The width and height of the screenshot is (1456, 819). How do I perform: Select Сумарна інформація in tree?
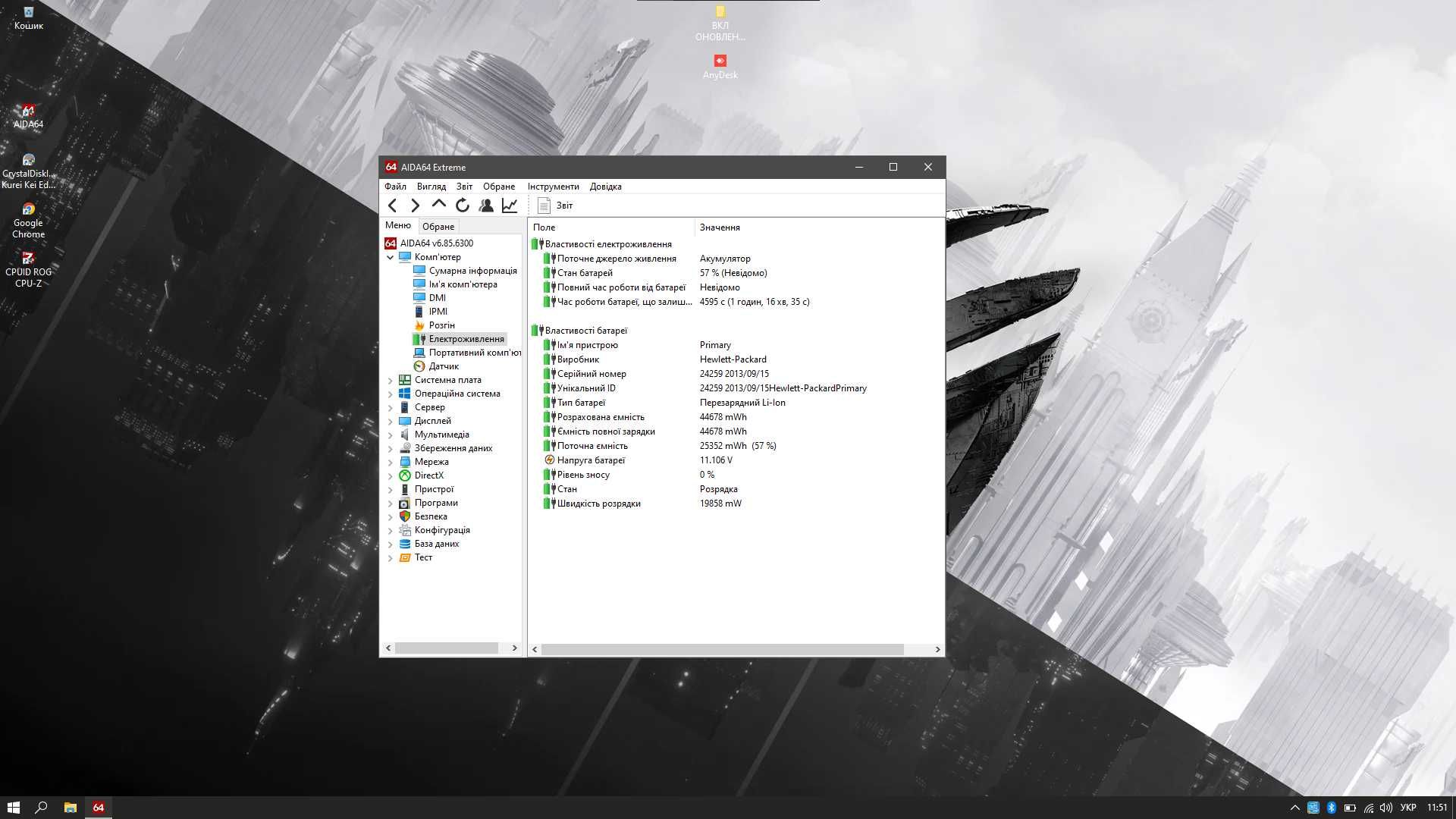[466, 271]
